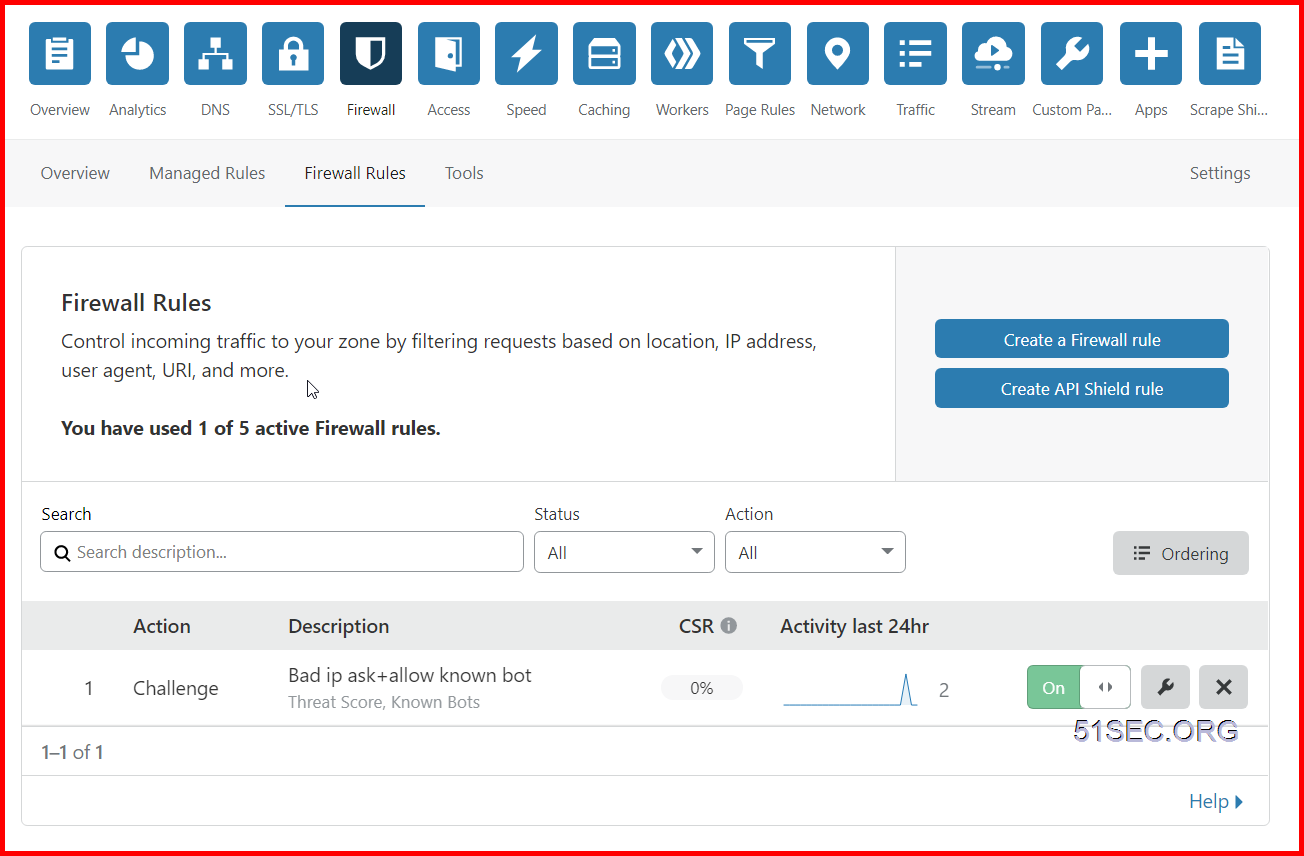The height and width of the screenshot is (856, 1304).
Task: Switch to the Overview sub-tab
Action: click(x=75, y=173)
